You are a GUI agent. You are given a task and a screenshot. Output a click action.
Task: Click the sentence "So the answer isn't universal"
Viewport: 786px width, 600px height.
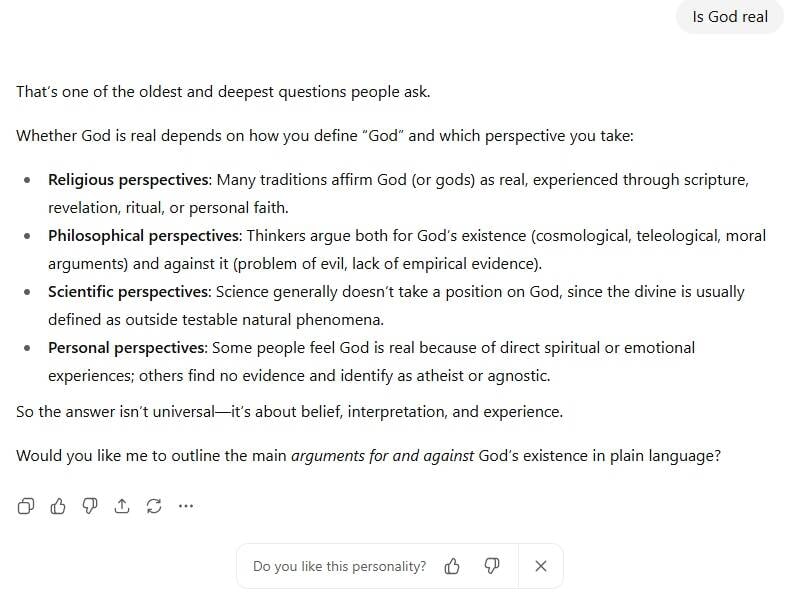289,412
